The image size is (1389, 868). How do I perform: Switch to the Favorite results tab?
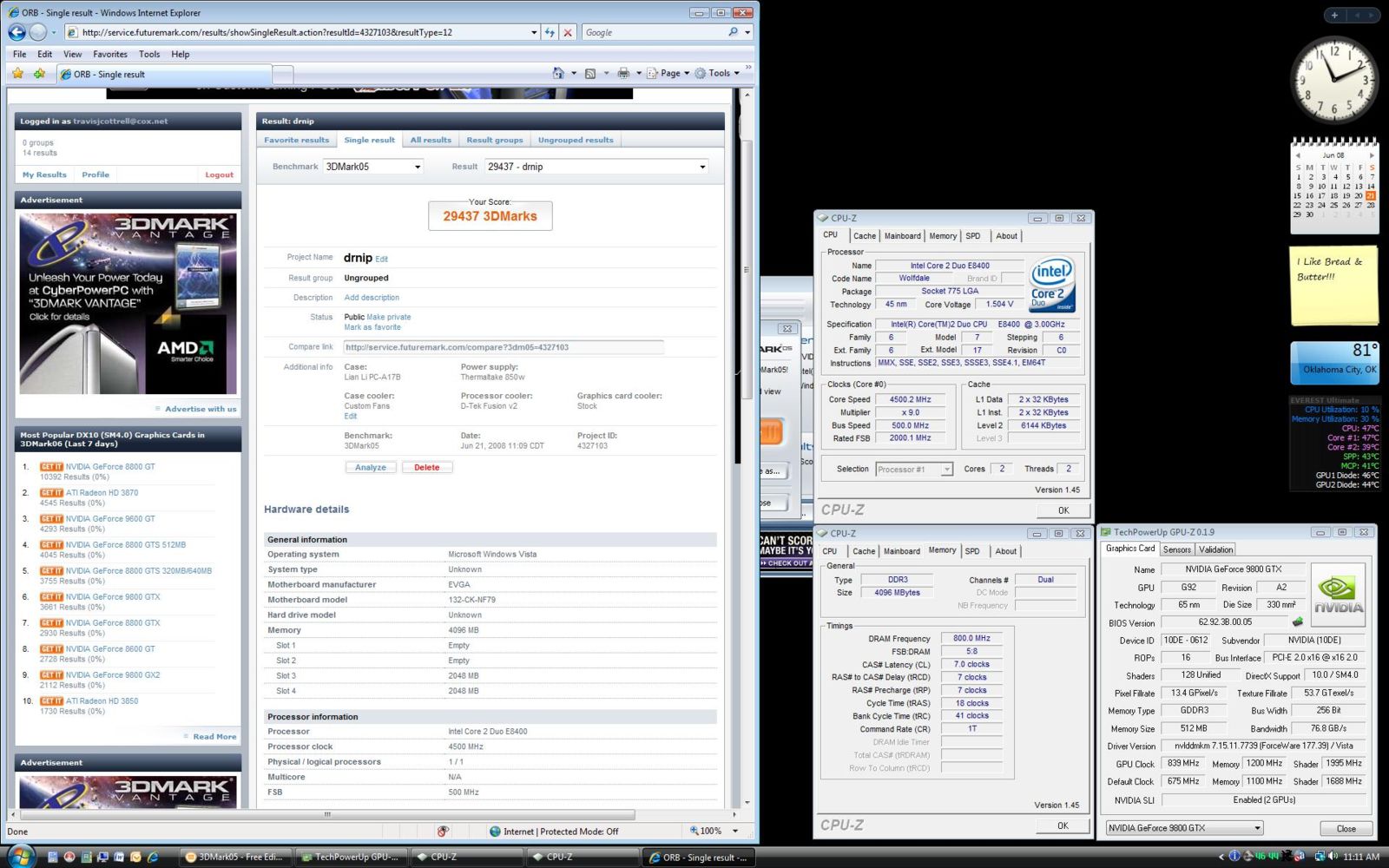coord(297,140)
